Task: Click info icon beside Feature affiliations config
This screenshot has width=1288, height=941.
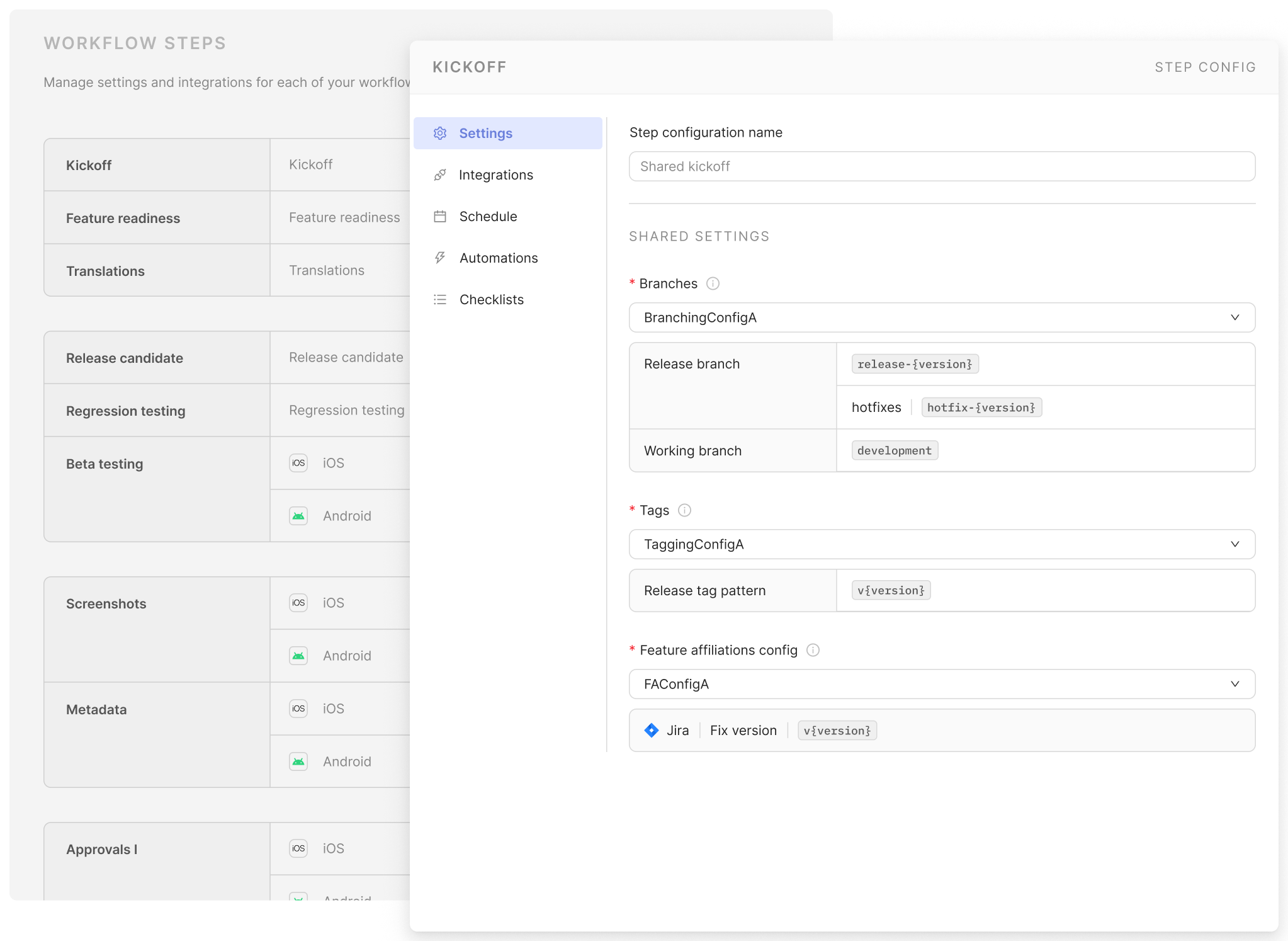Action: coord(813,650)
